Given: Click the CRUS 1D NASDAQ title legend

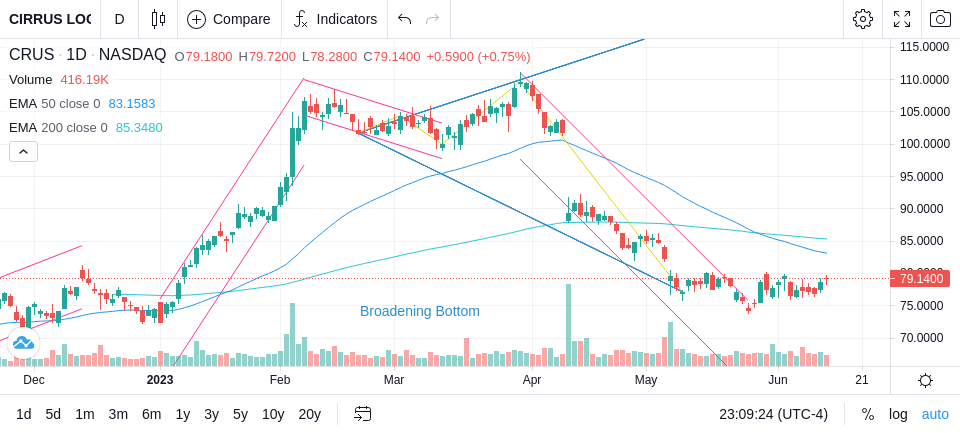Looking at the screenshot, I should pos(88,55).
